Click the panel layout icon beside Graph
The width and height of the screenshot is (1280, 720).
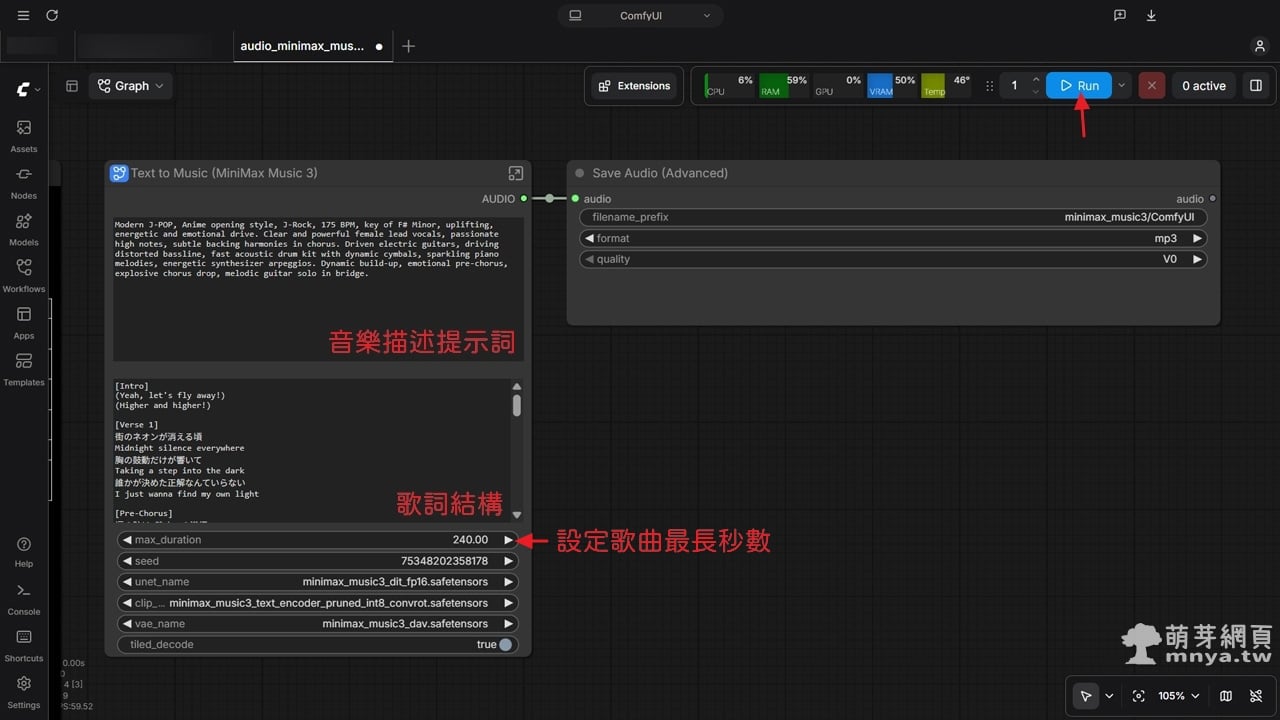coord(72,86)
